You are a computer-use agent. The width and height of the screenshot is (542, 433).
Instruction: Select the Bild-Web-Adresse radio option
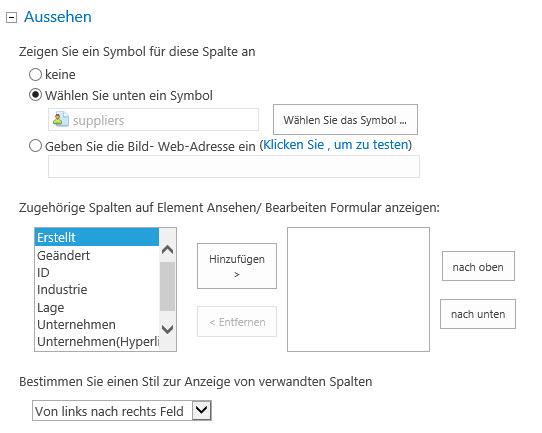(x=35, y=146)
